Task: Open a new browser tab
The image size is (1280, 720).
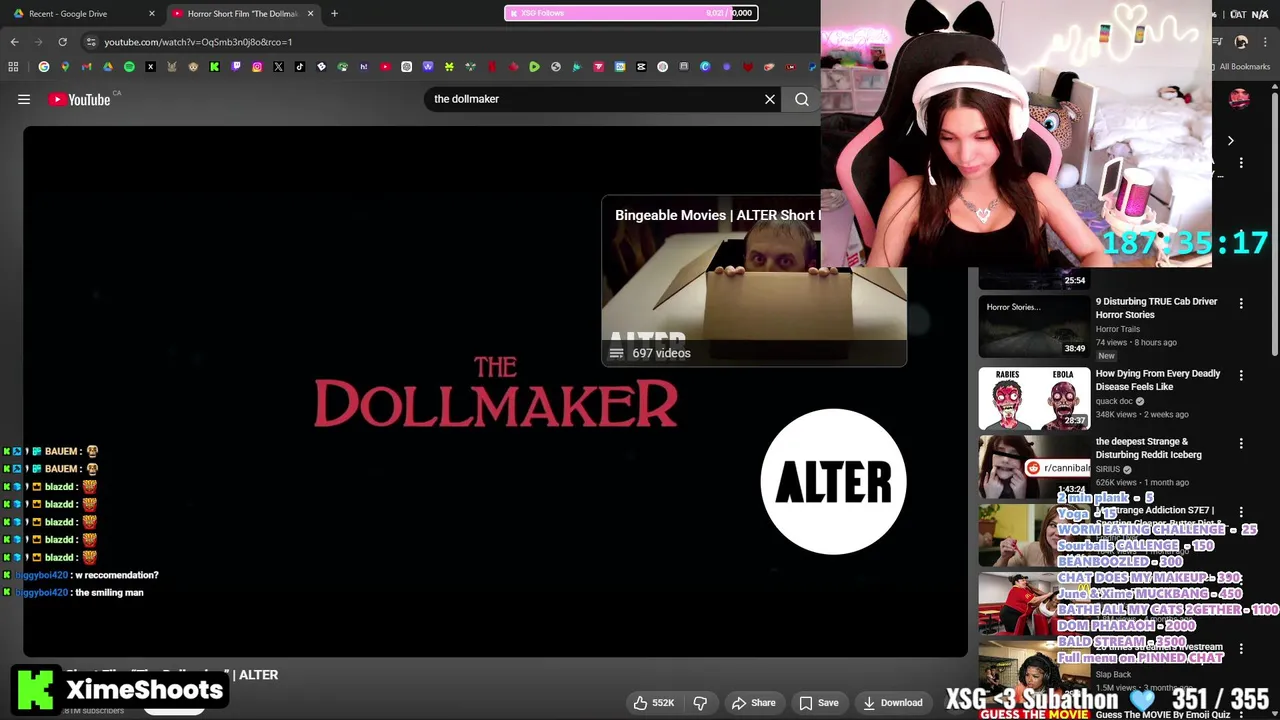Action: click(x=334, y=14)
